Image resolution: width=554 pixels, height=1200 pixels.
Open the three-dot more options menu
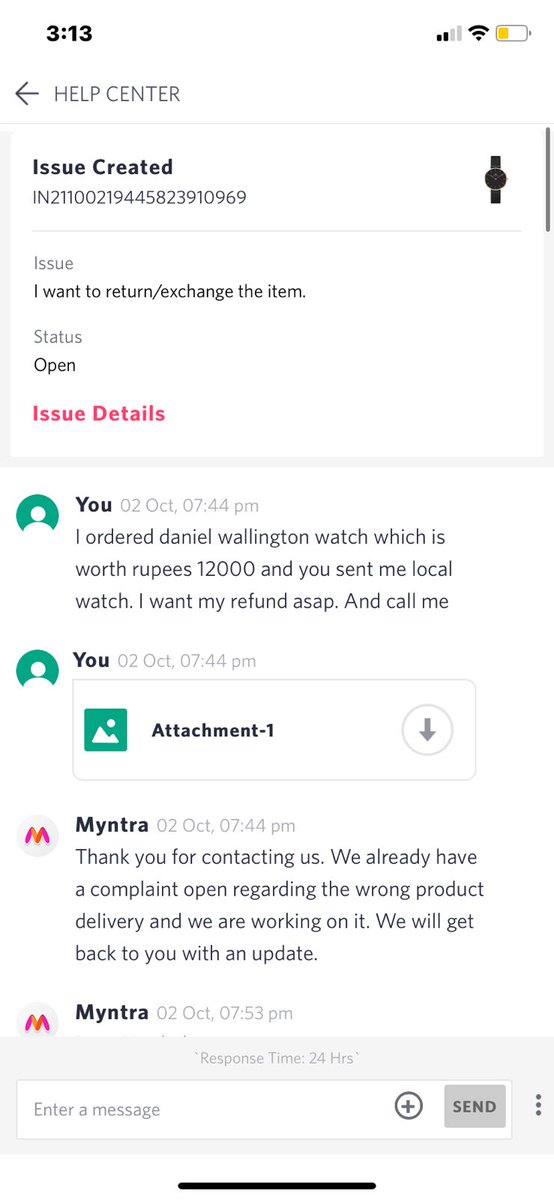(x=538, y=1106)
